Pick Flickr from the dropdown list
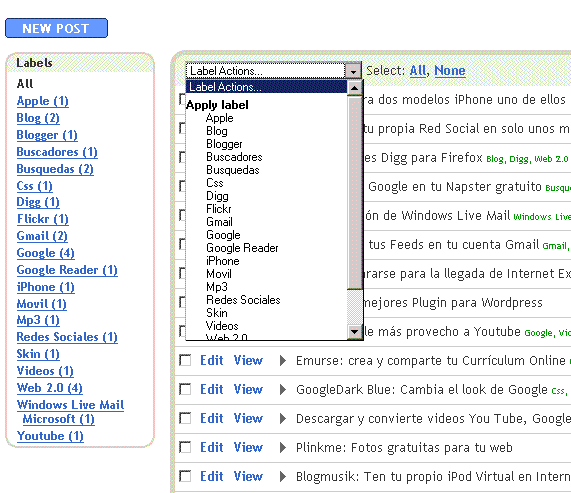 (x=218, y=209)
